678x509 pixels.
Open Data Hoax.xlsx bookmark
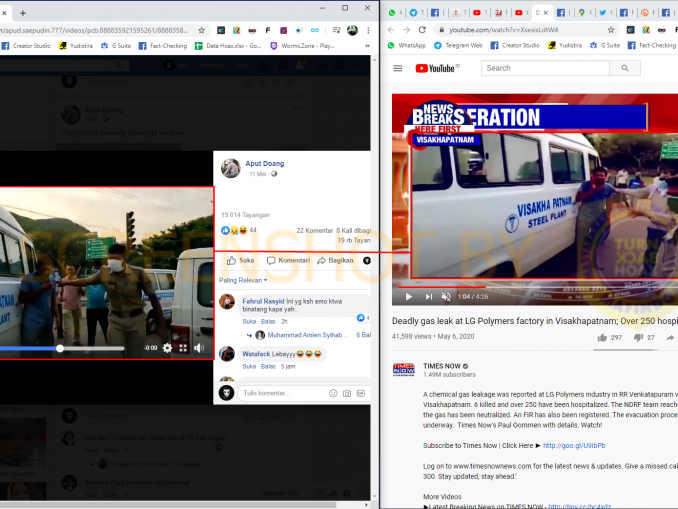[228, 45]
